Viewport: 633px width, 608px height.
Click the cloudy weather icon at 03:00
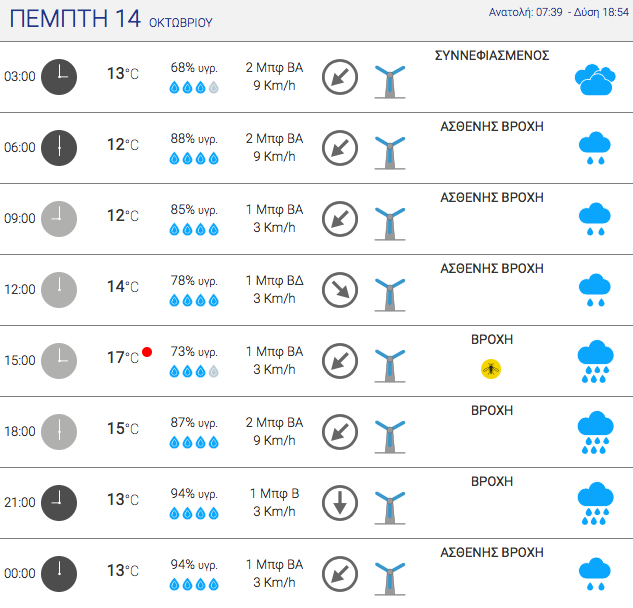point(595,80)
